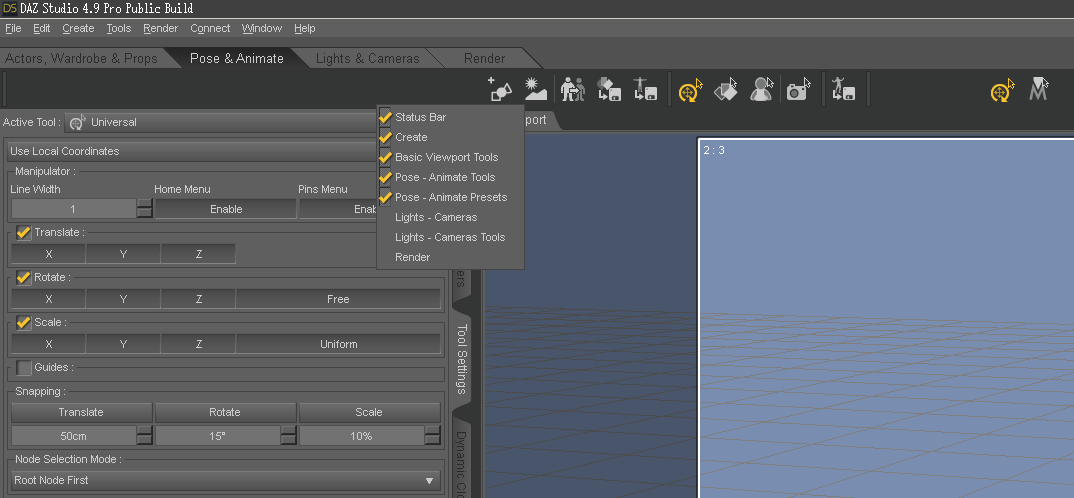This screenshot has height=498, width=1074.
Task: Select the camera tool icon in toolbar
Action: pos(798,90)
